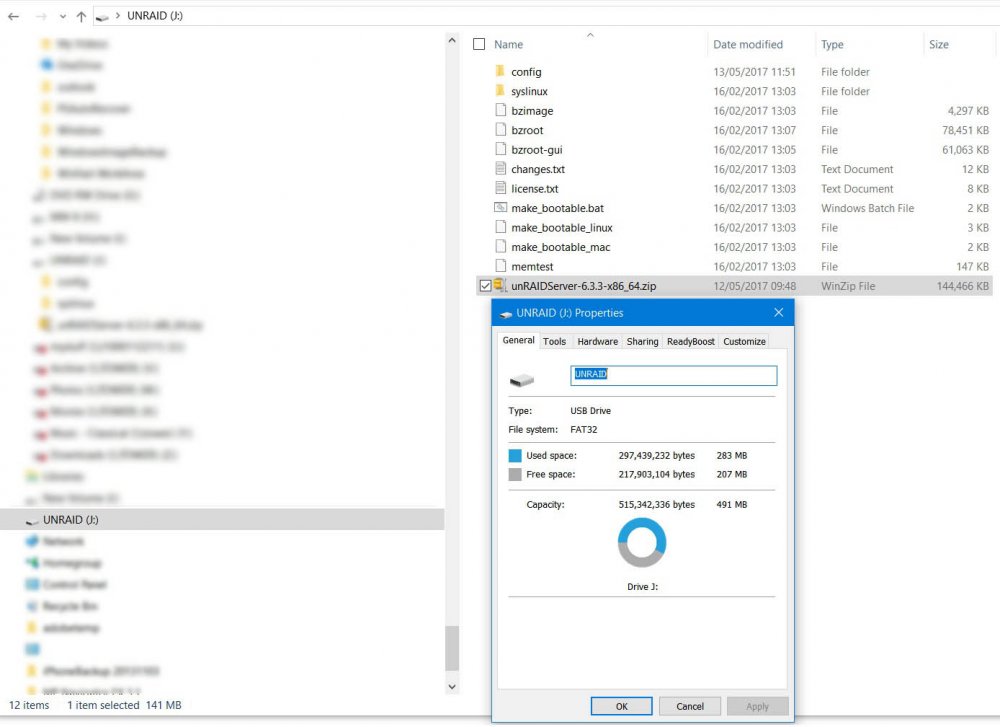Select the changes.txt document icon
Image resolution: width=1000 pixels, height=727 pixels.
501,168
